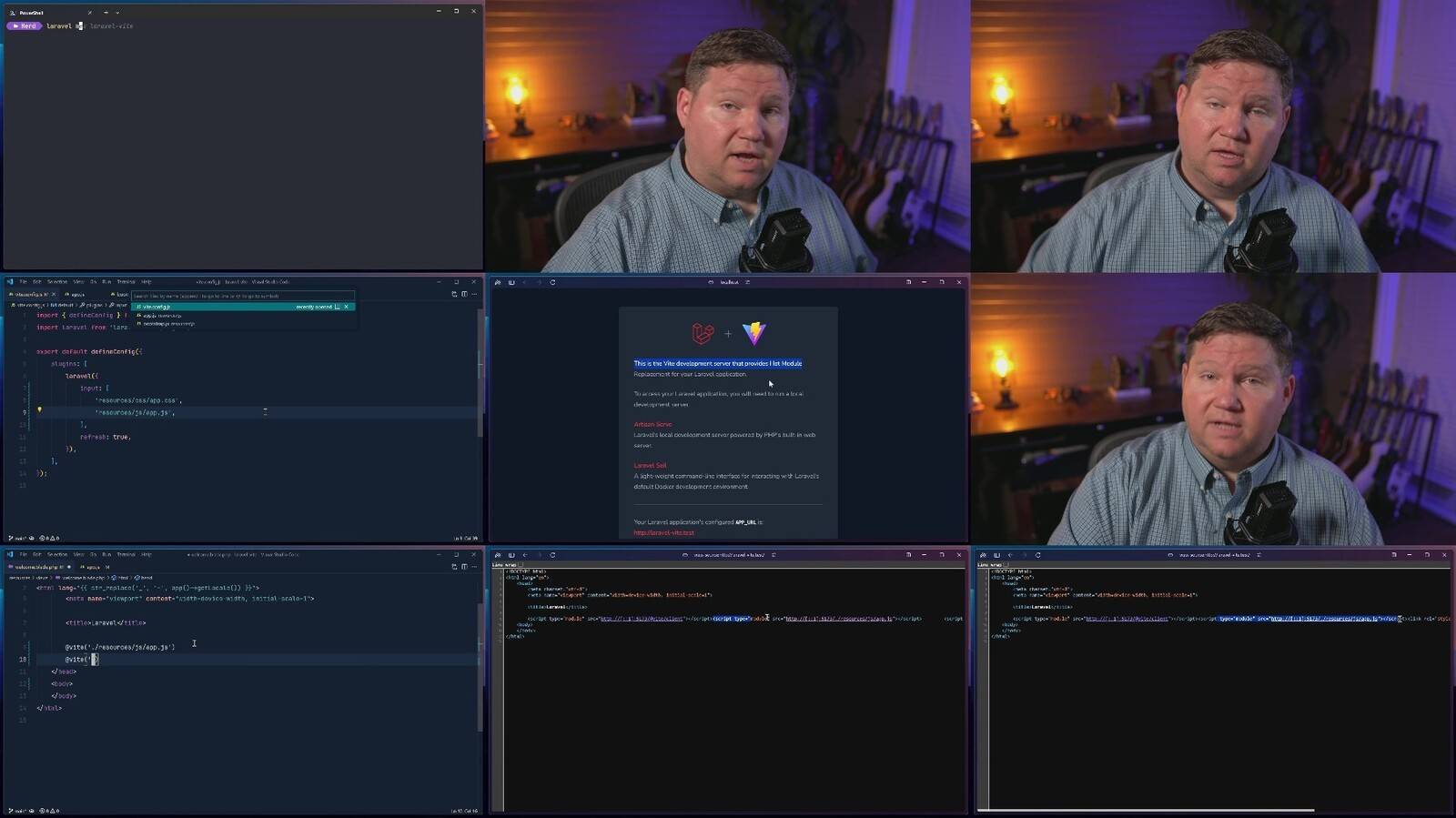Go back in the localhost browser window

[x=525, y=282]
